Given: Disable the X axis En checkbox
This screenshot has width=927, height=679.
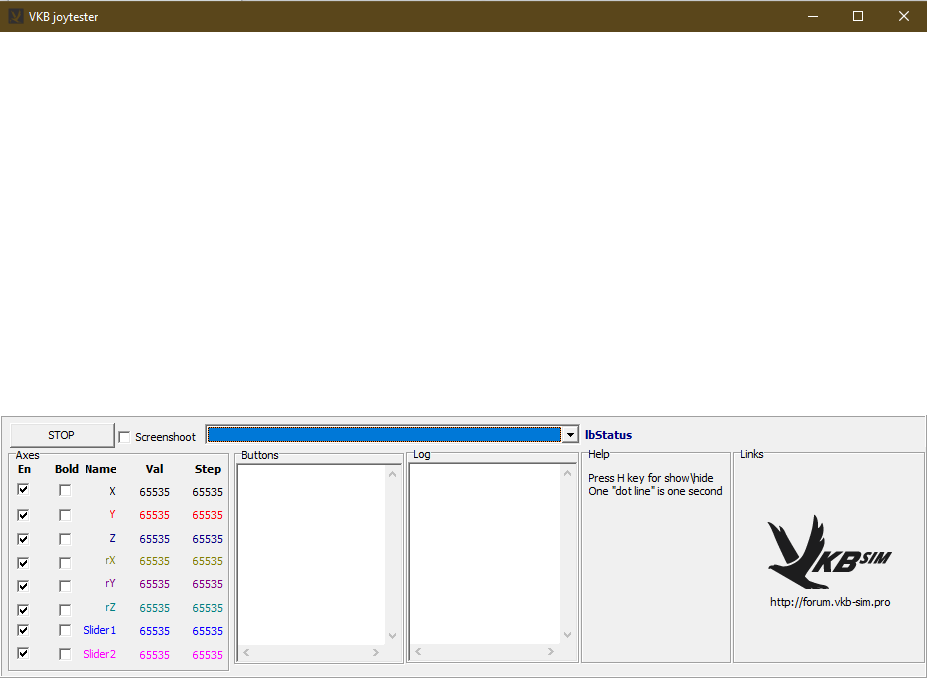Looking at the screenshot, I should click(x=23, y=490).
